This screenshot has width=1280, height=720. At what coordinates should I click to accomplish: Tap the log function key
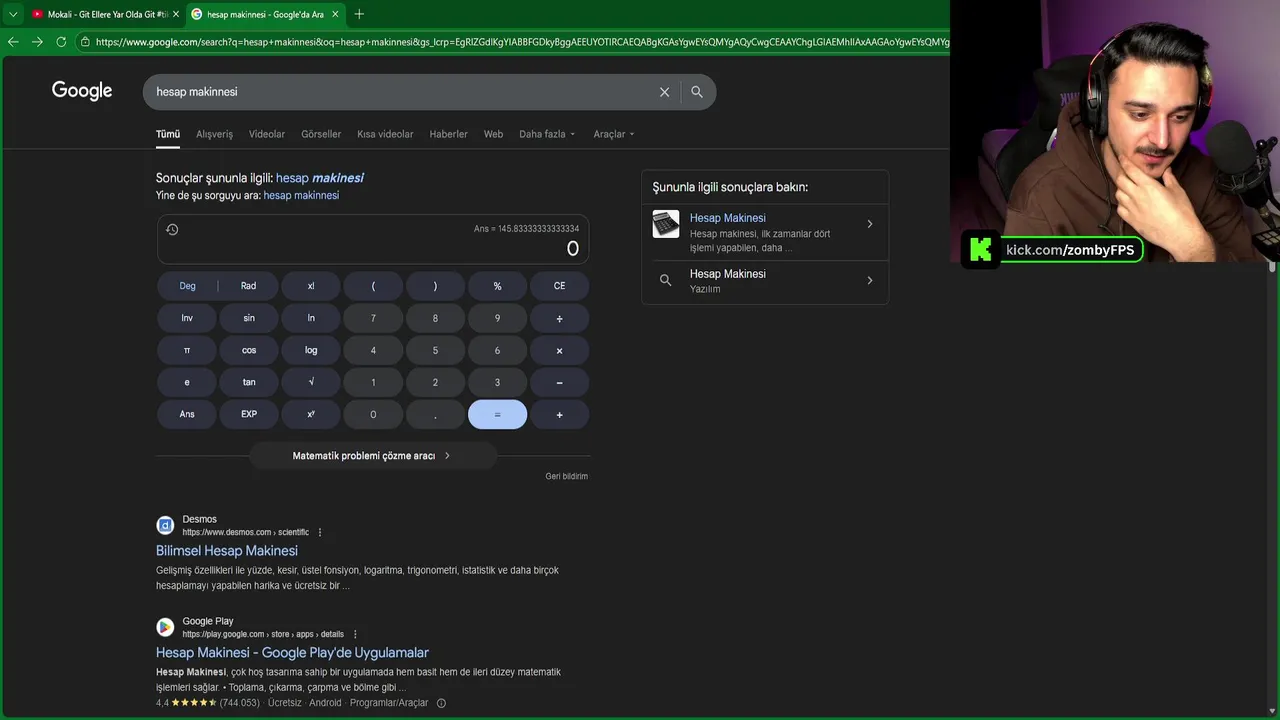311,350
